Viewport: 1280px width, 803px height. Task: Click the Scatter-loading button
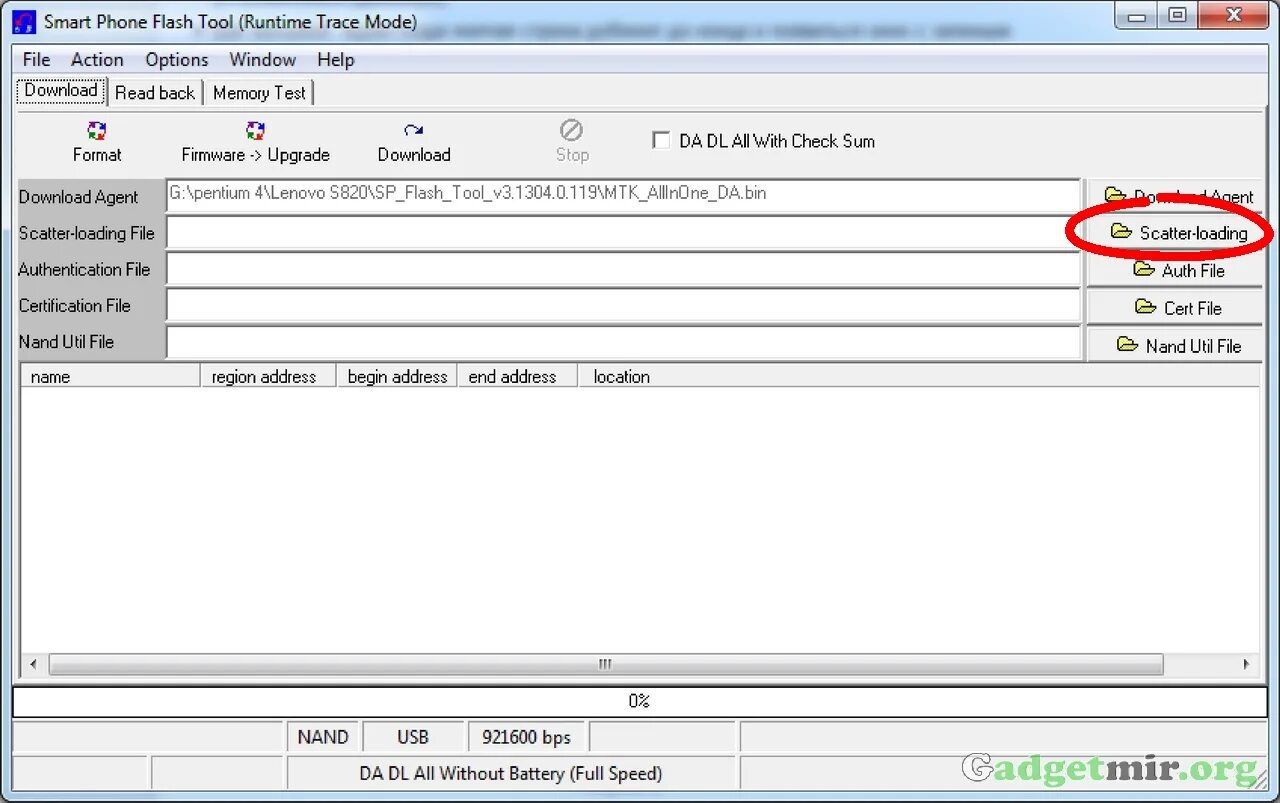pyautogui.click(x=1175, y=233)
